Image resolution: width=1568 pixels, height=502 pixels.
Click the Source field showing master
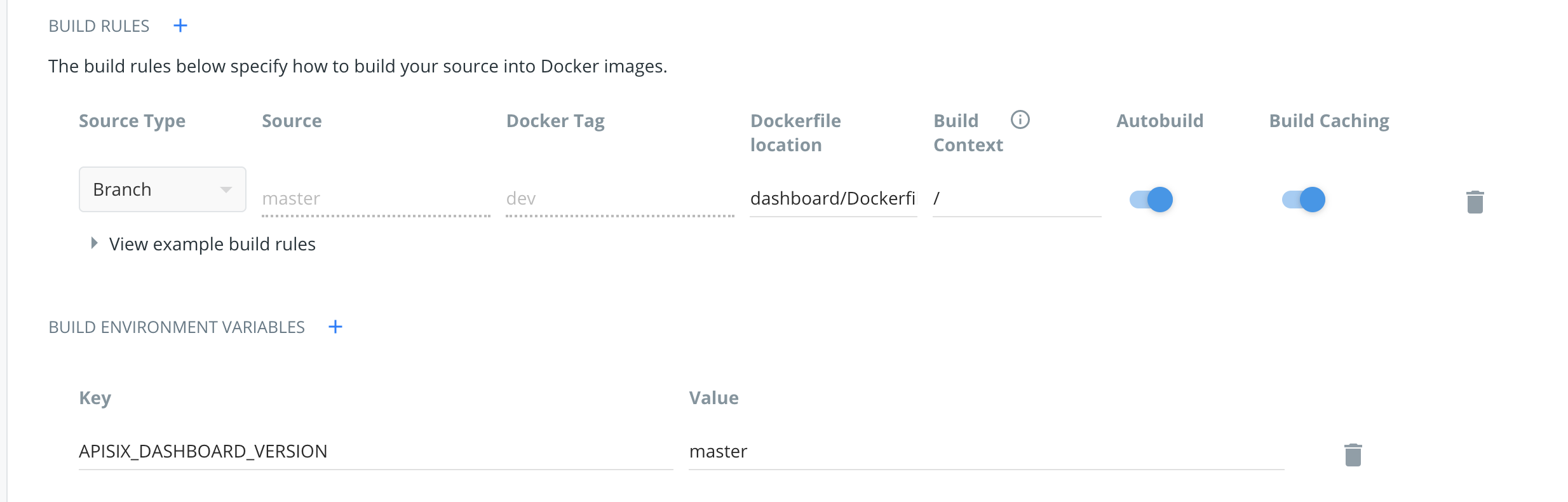click(x=375, y=199)
